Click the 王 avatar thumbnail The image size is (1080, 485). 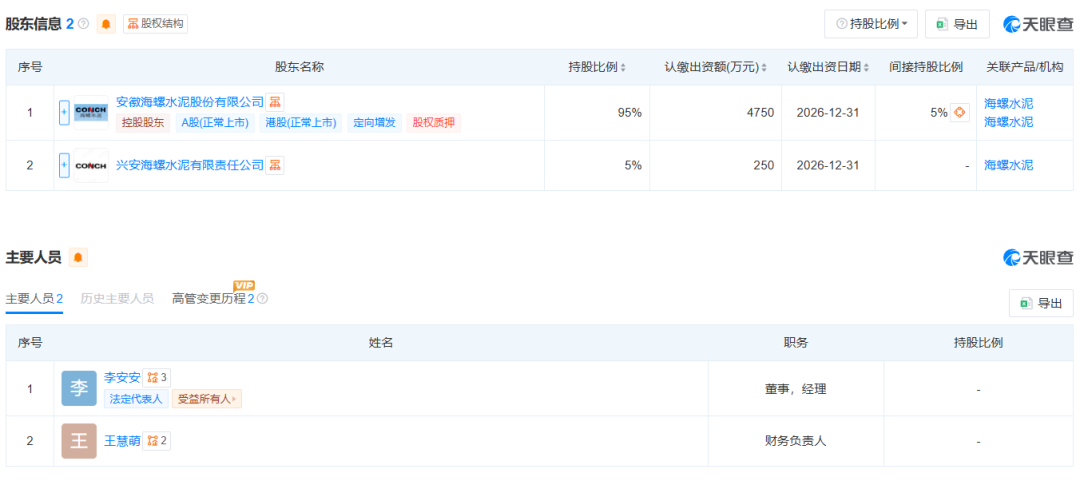coord(79,441)
